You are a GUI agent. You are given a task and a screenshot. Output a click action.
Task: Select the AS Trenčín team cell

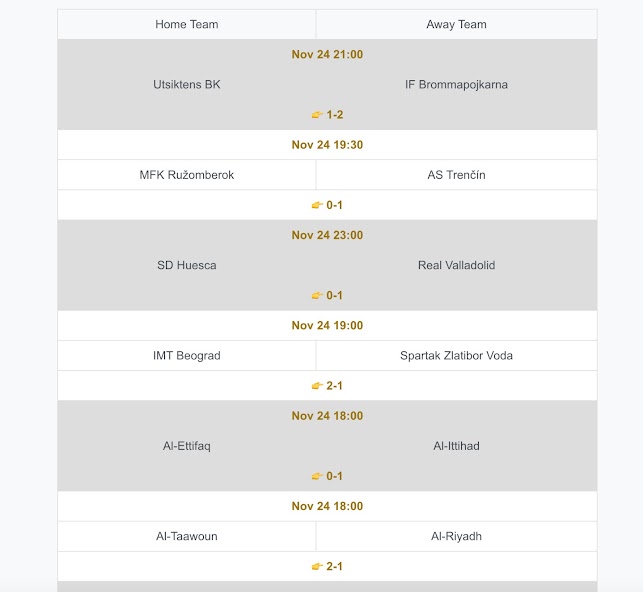pyautogui.click(x=456, y=175)
